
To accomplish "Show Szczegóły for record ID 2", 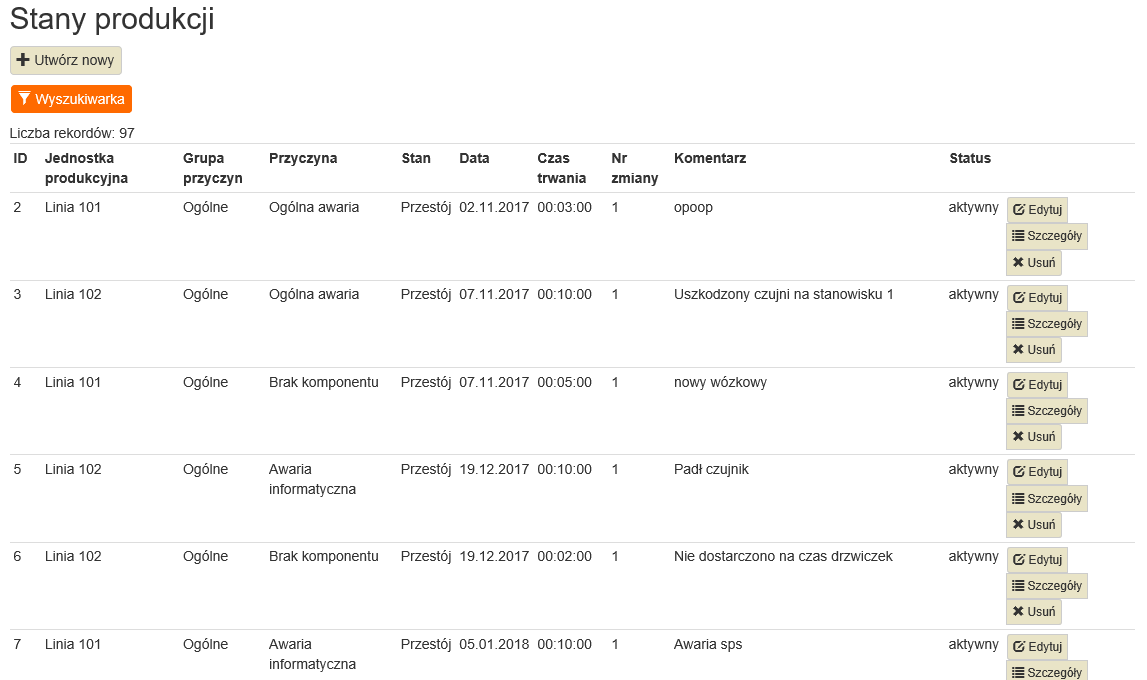I will point(1047,236).
